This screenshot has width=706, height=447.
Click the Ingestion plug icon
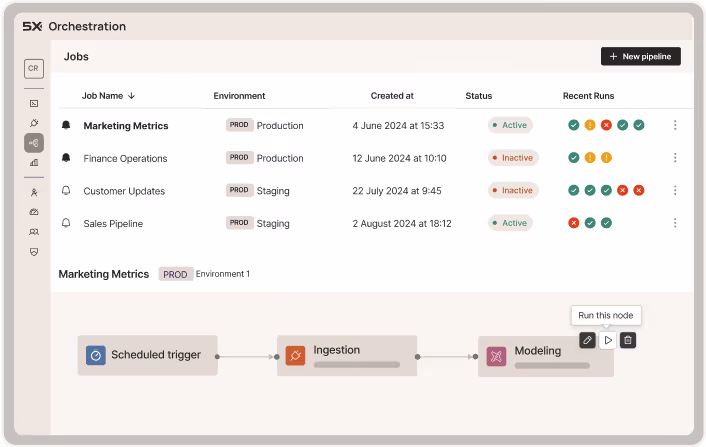[295, 355]
